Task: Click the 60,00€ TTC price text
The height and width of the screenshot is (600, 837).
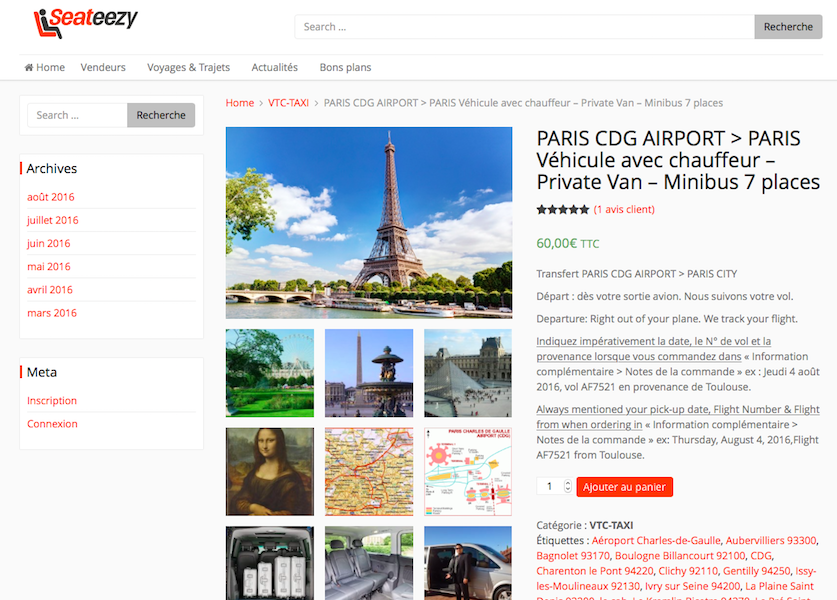Action: click(x=567, y=243)
